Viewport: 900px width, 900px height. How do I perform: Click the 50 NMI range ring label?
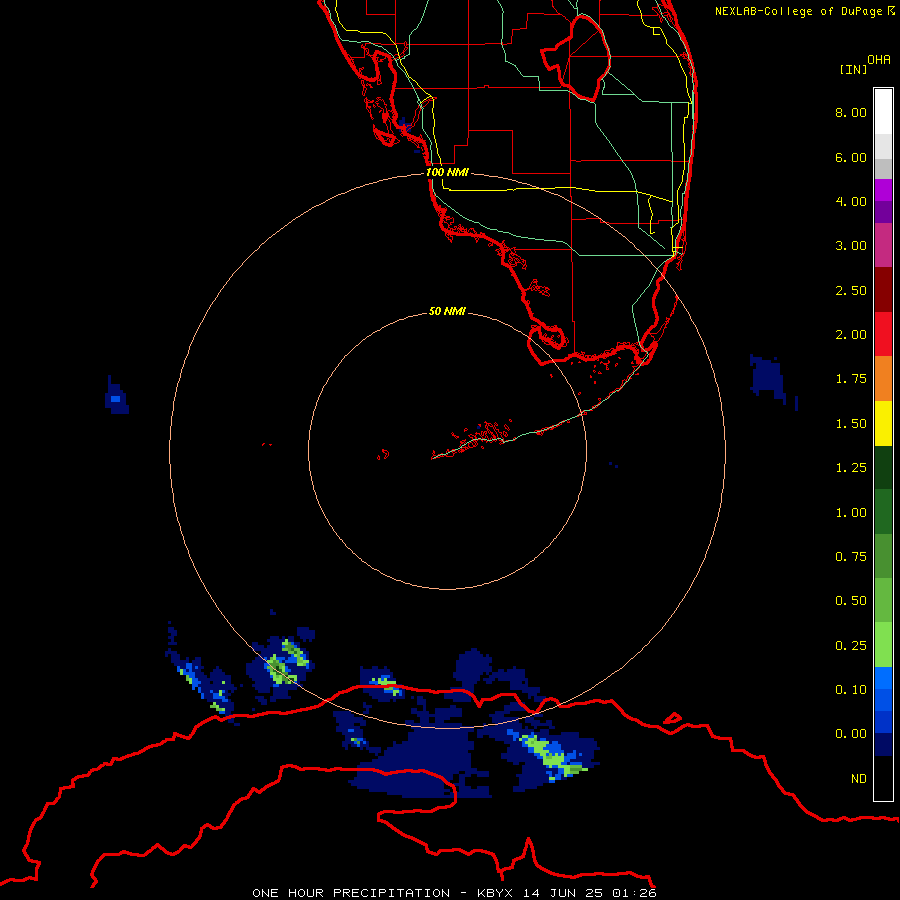447,311
